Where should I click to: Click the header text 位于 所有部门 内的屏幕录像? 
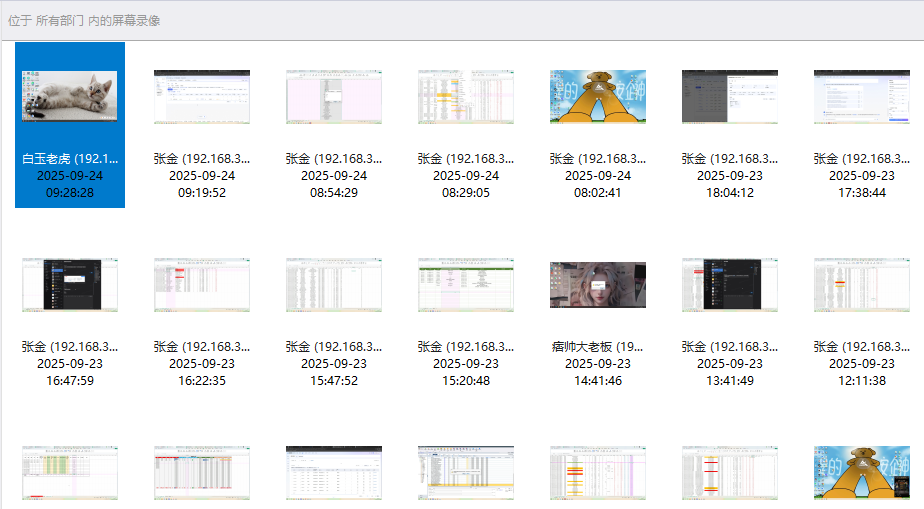pos(84,21)
